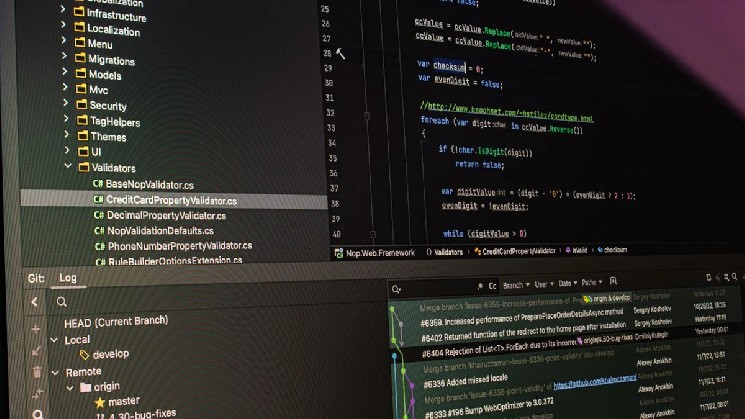Open RuleBuilderOptionsExtension.cs file
Screen dimensions: 745x419
click(175, 261)
